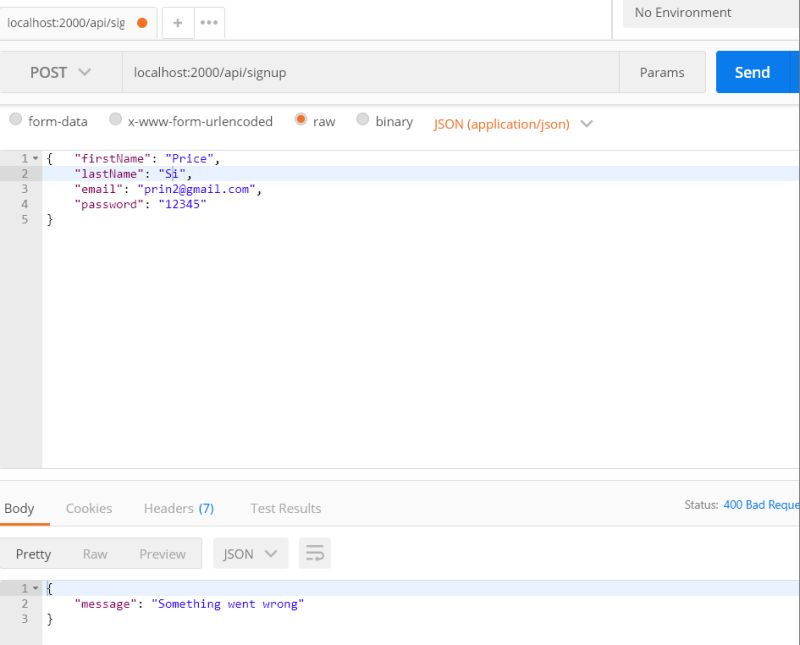
Task: Click the line-wrap icon in response toolbar
Action: (315, 553)
